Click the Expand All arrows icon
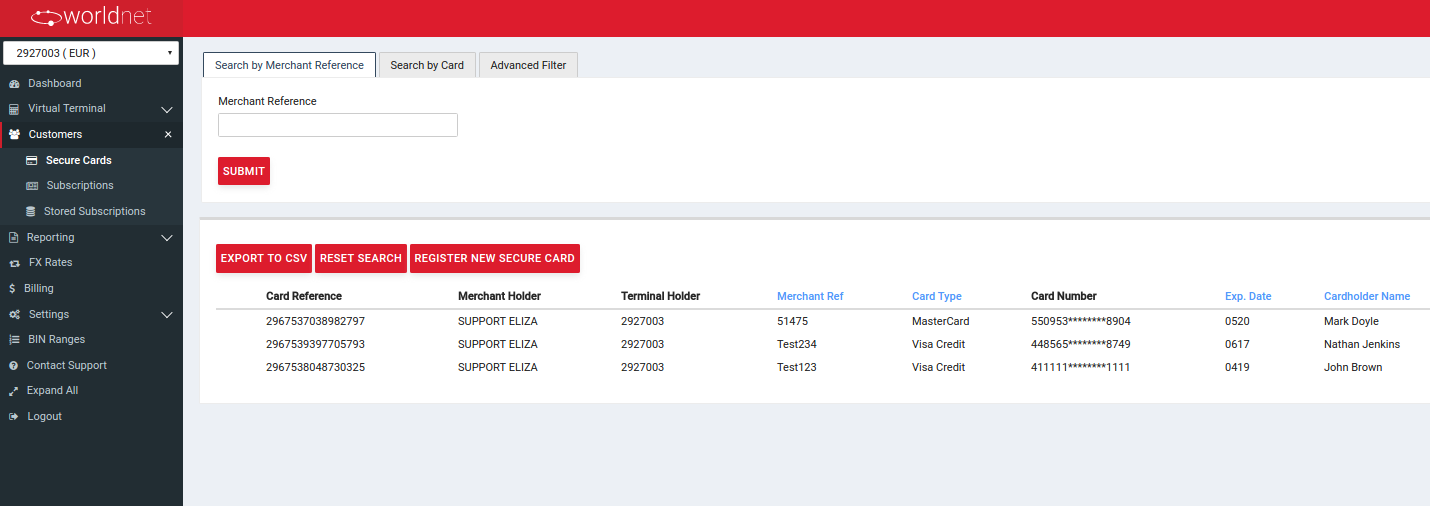The width and height of the screenshot is (1430, 506). [14, 391]
